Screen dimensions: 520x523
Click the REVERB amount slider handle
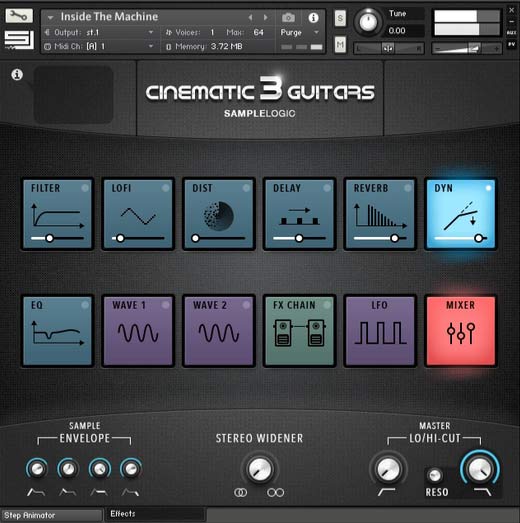point(395,238)
